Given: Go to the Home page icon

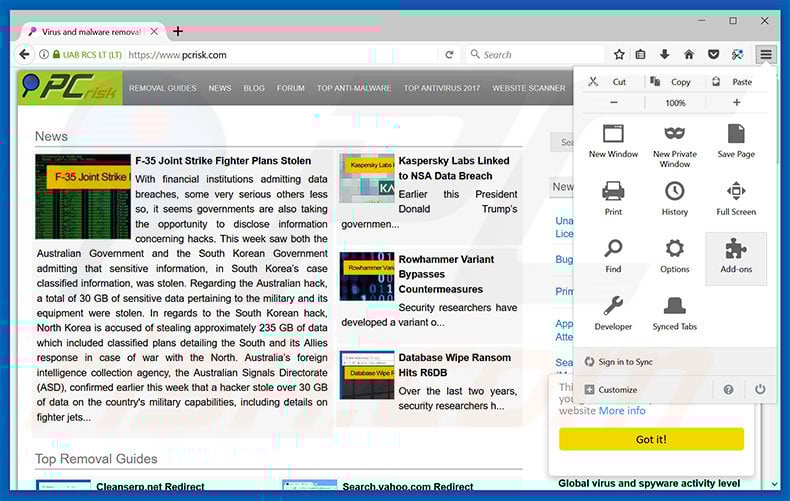Looking at the screenshot, I should pyautogui.click(x=689, y=54).
